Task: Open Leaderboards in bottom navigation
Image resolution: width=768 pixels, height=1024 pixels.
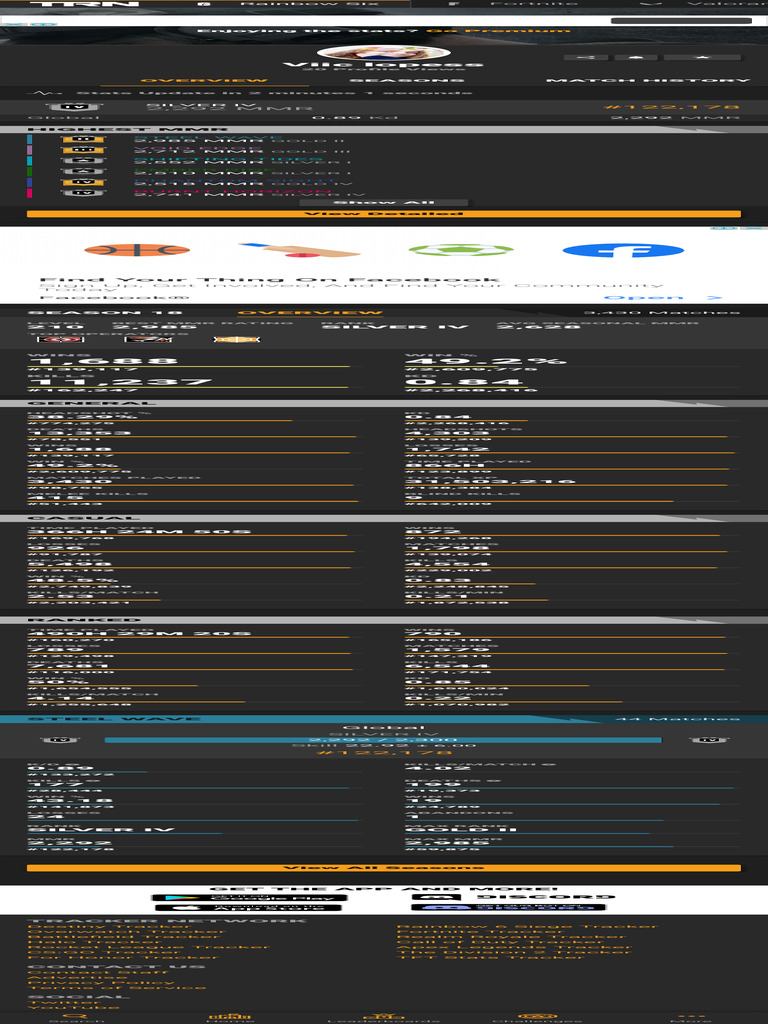Action: pos(383,1018)
